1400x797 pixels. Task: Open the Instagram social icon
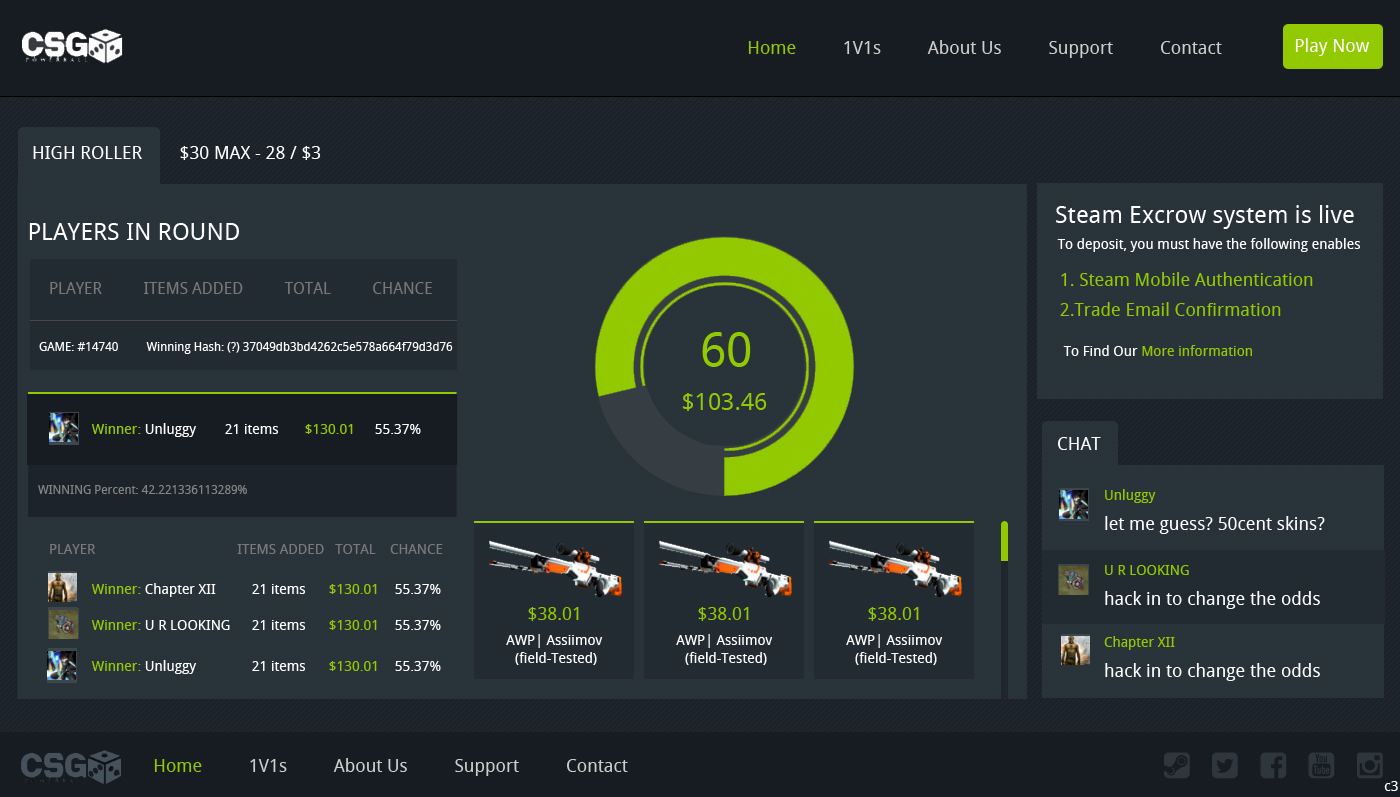tap(1369, 765)
